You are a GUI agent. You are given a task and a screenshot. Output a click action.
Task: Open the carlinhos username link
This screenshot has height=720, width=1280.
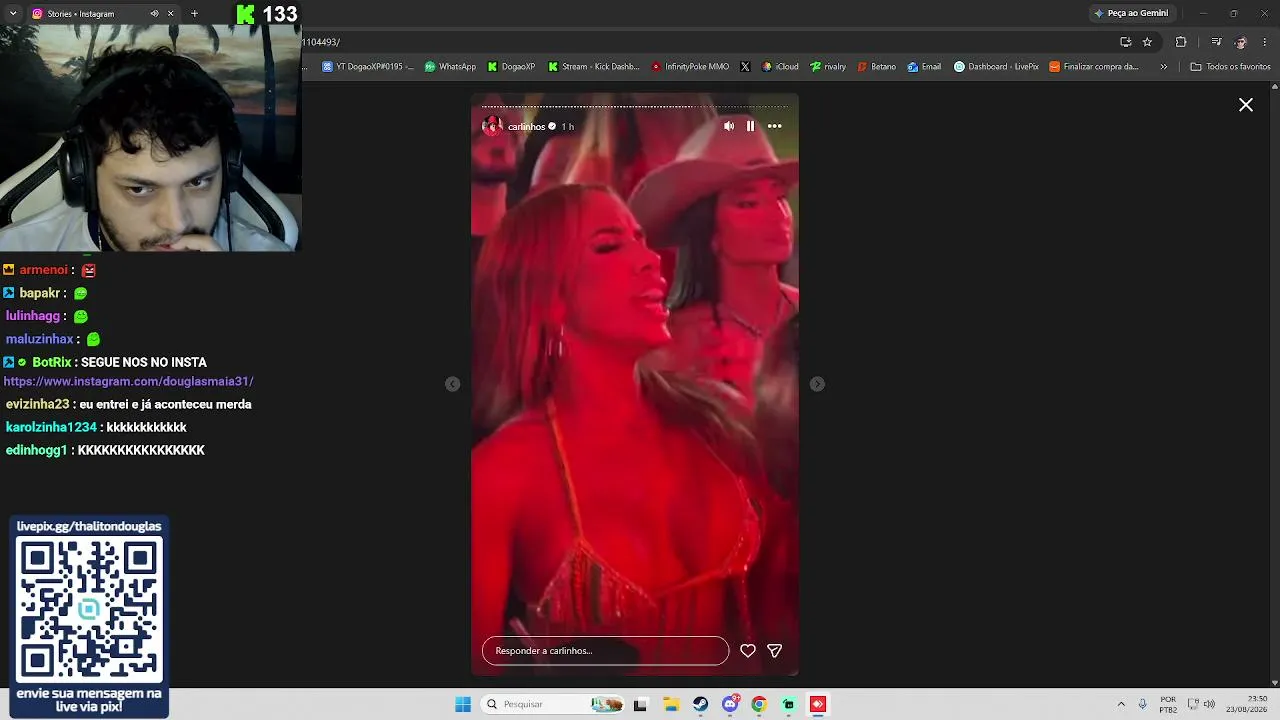(526, 127)
